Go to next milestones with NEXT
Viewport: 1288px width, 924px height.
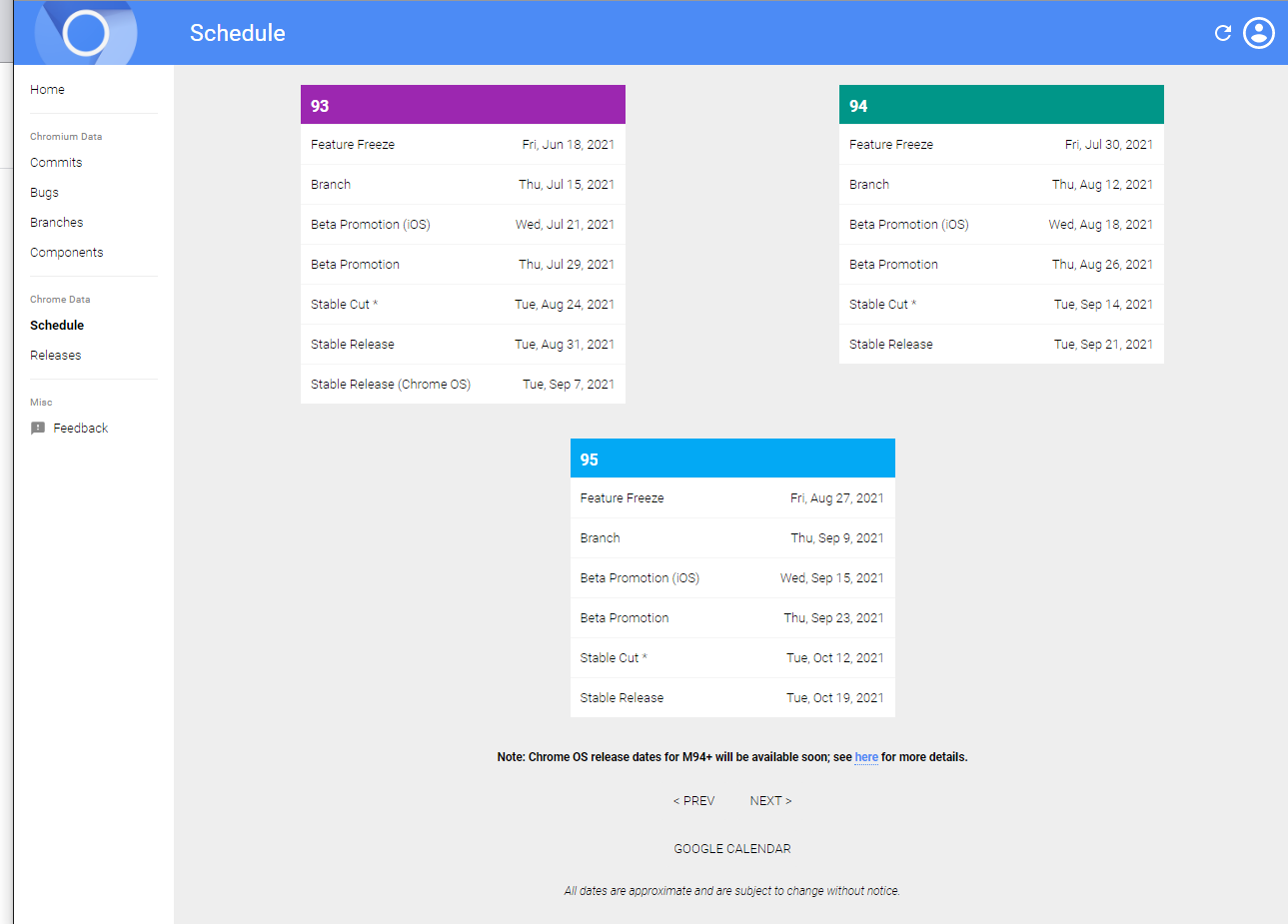tap(770, 801)
